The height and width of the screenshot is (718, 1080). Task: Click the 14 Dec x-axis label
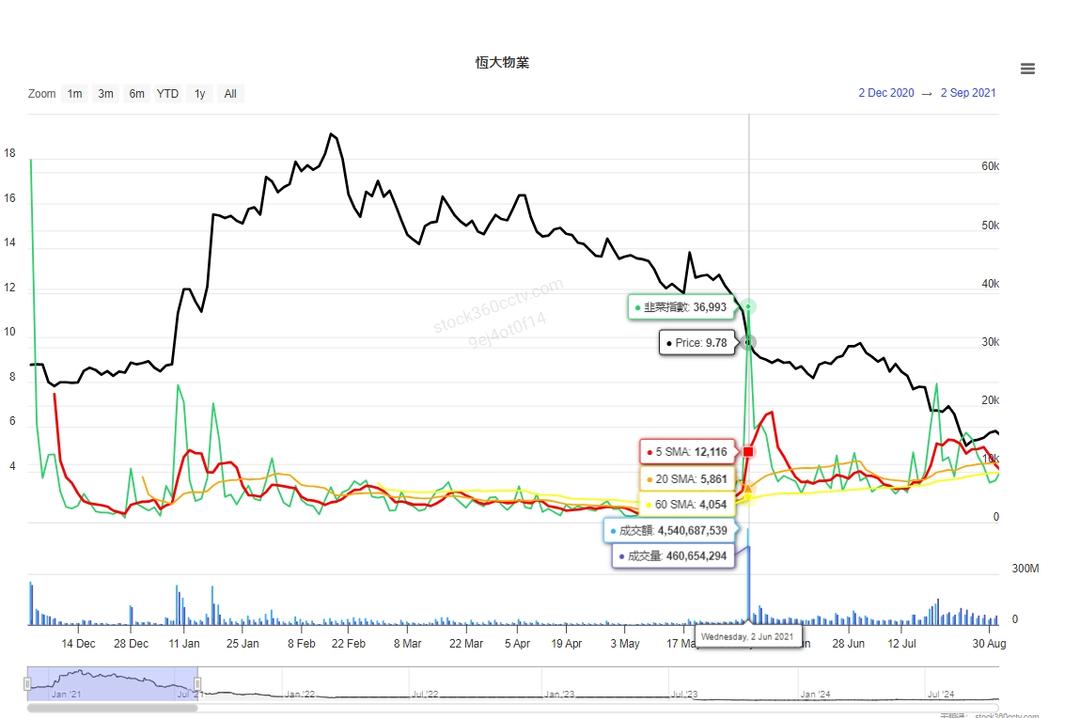click(78, 644)
